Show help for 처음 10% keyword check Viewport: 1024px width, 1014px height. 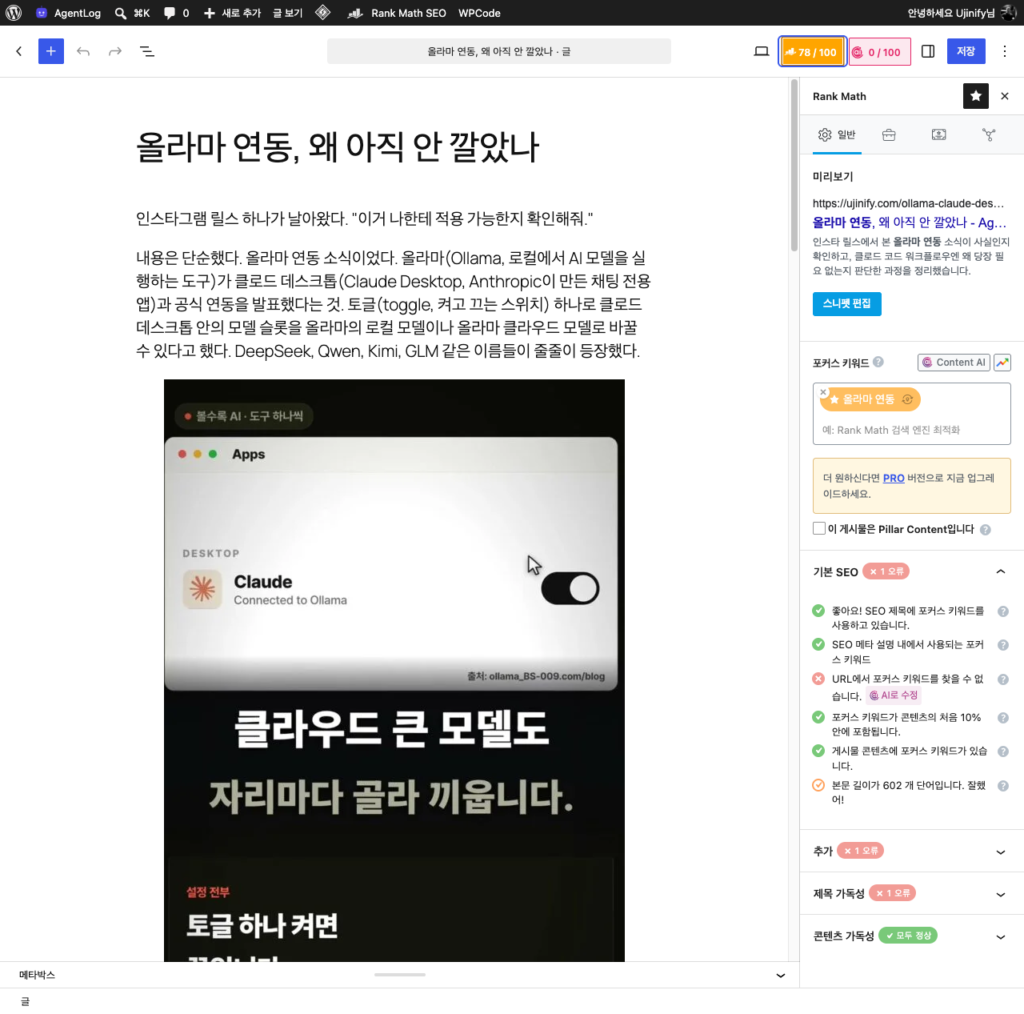point(1002,718)
